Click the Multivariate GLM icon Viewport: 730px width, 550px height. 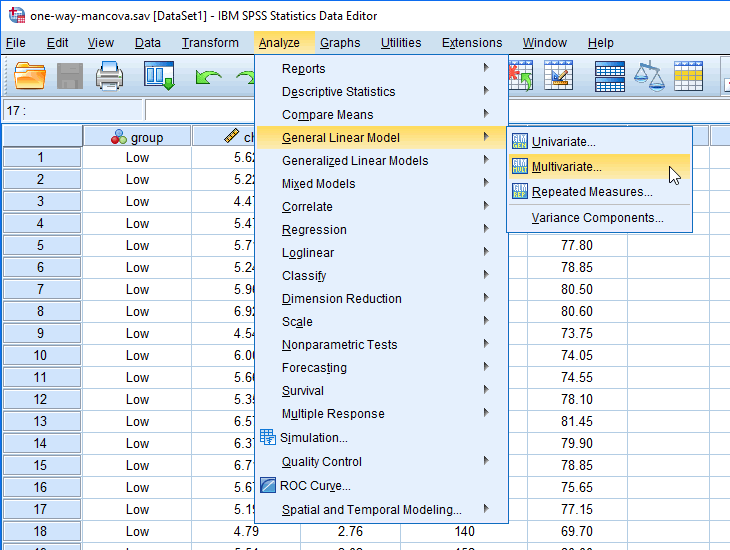(x=520, y=166)
